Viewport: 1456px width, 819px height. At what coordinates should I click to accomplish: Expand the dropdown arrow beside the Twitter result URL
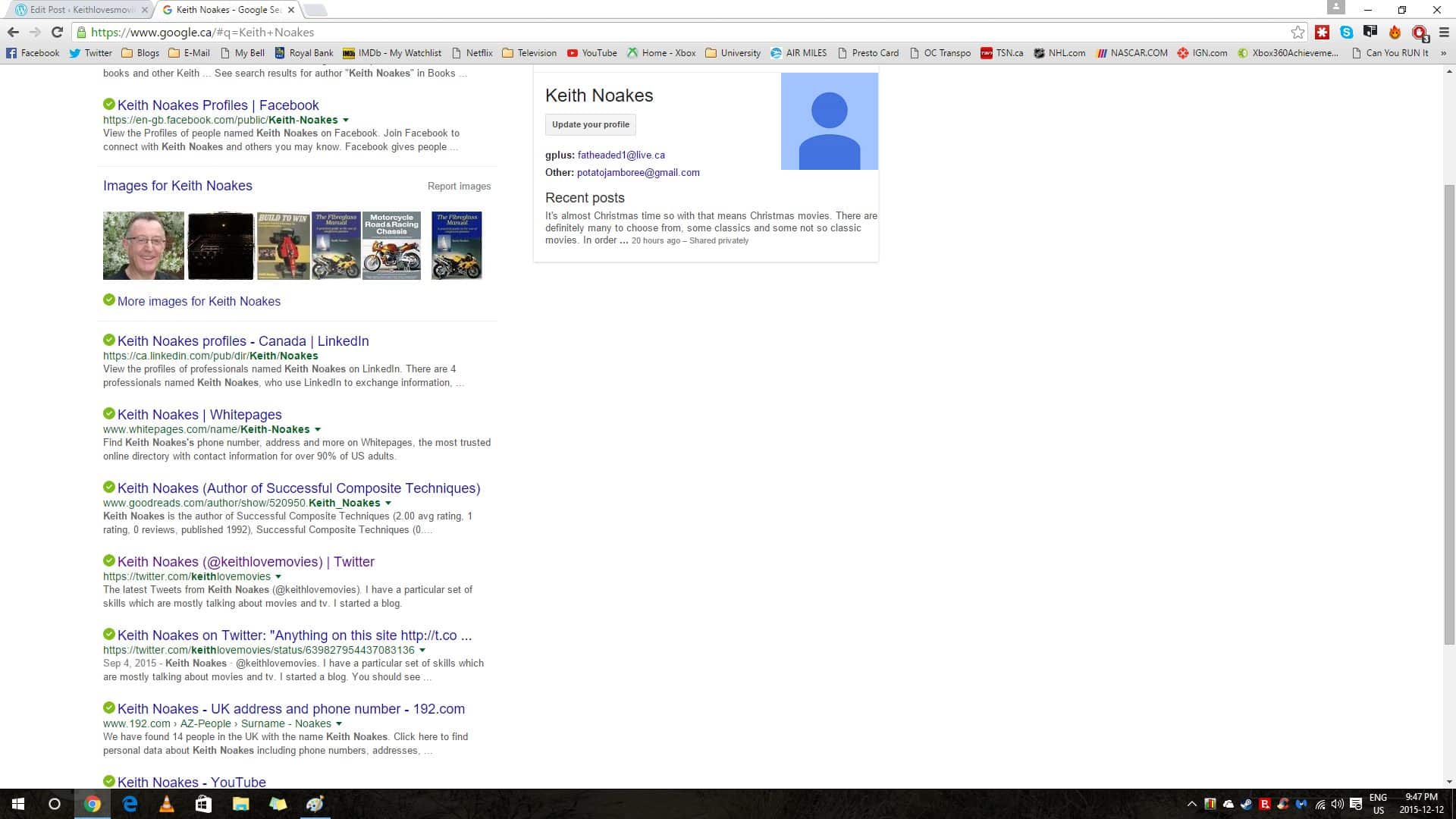point(279,576)
